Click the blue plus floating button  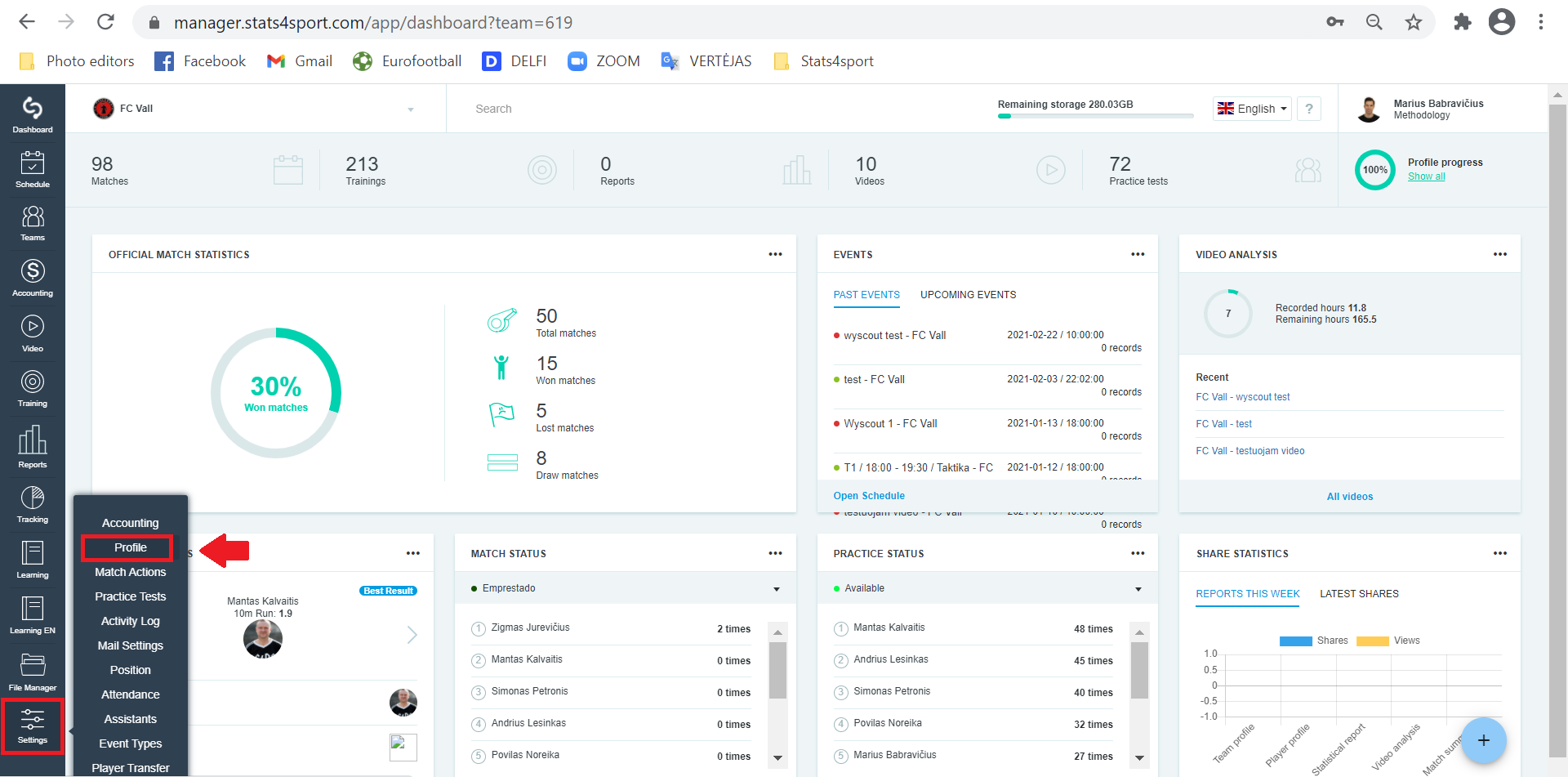[x=1483, y=740]
